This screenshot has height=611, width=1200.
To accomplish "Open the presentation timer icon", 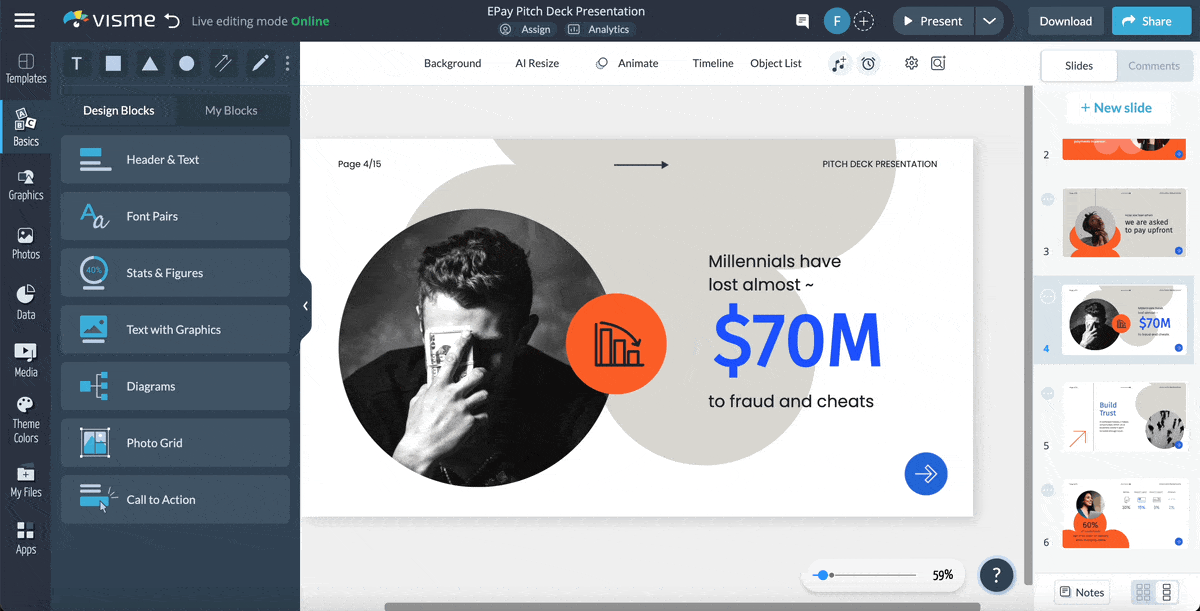I will (868, 63).
